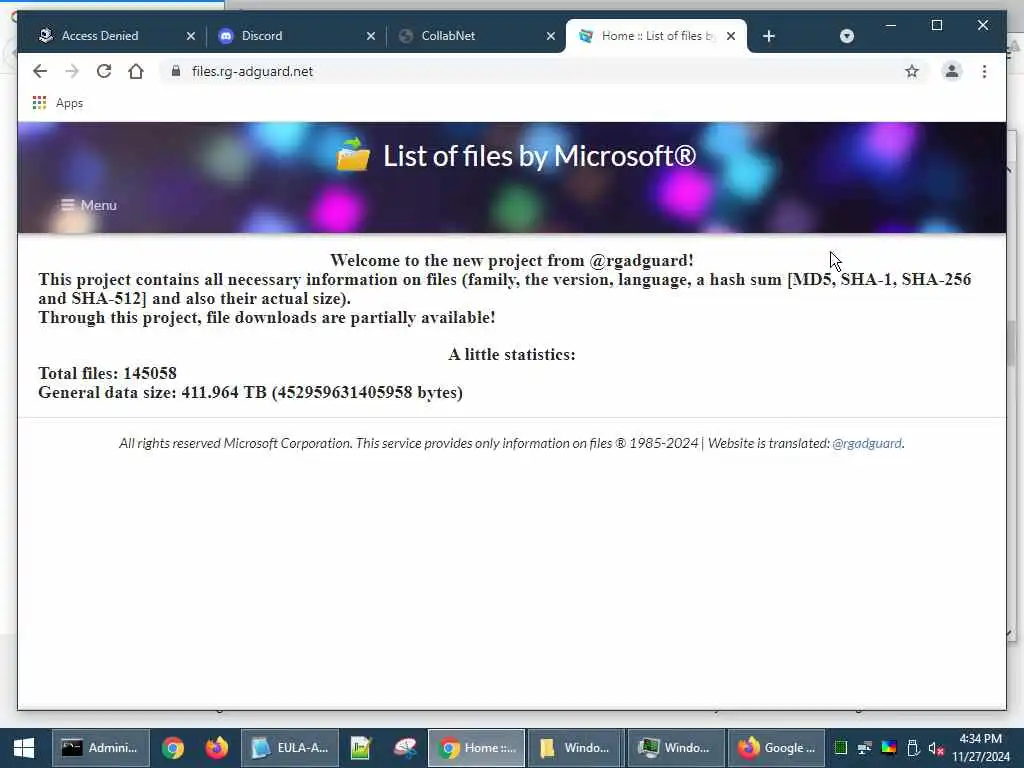The width and height of the screenshot is (1024, 768).
Task: Reload the current page
Action: click(104, 71)
